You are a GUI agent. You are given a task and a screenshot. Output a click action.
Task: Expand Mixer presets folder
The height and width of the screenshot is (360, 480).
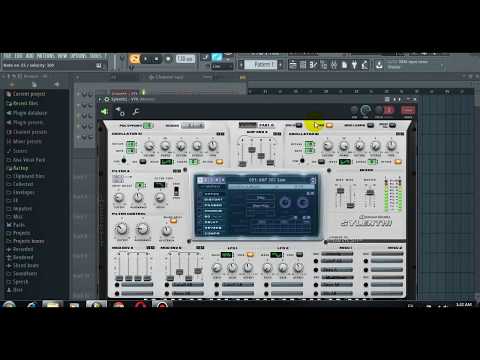click(24, 141)
